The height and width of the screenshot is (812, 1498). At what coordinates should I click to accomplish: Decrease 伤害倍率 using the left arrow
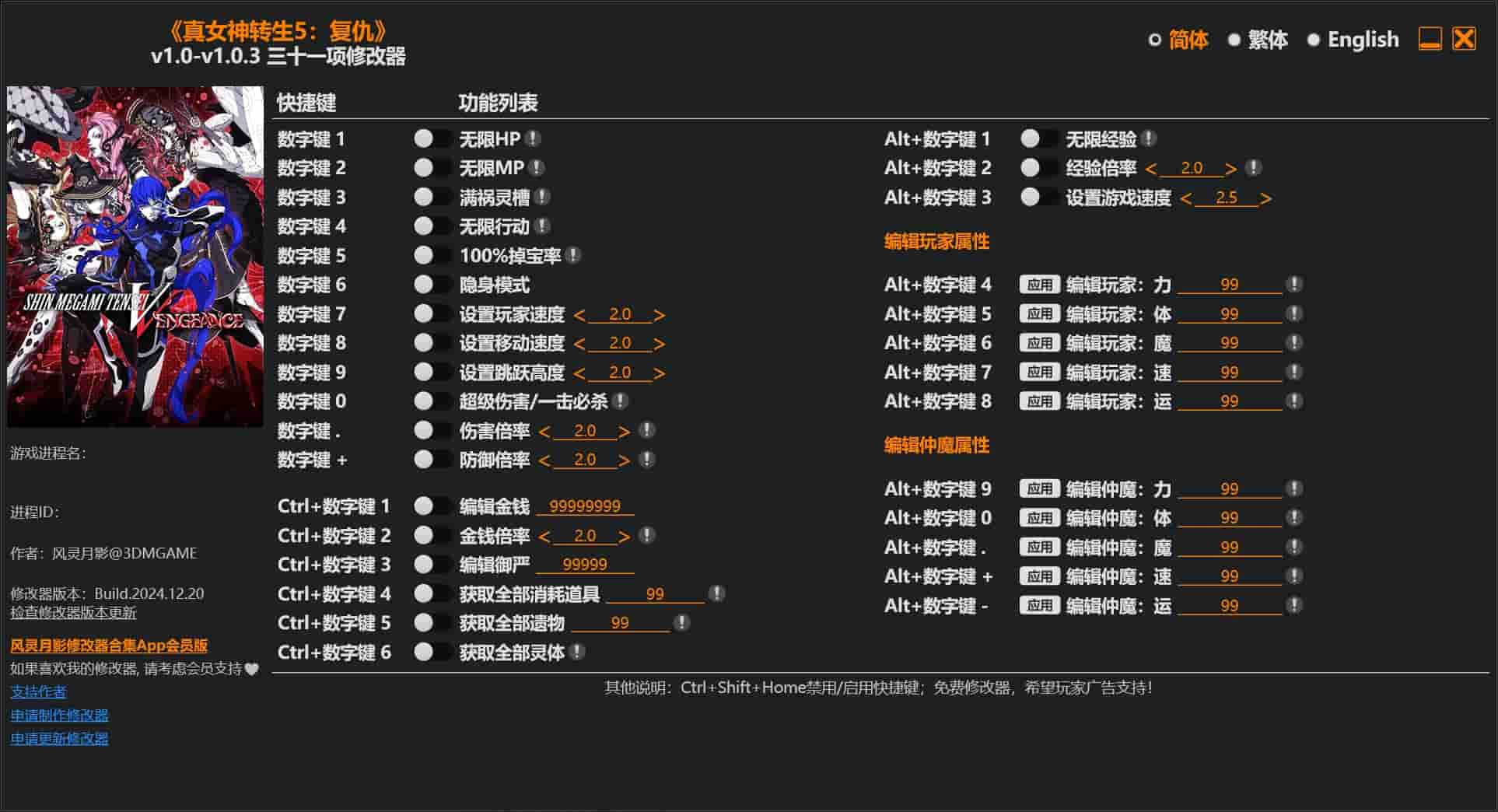point(544,432)
